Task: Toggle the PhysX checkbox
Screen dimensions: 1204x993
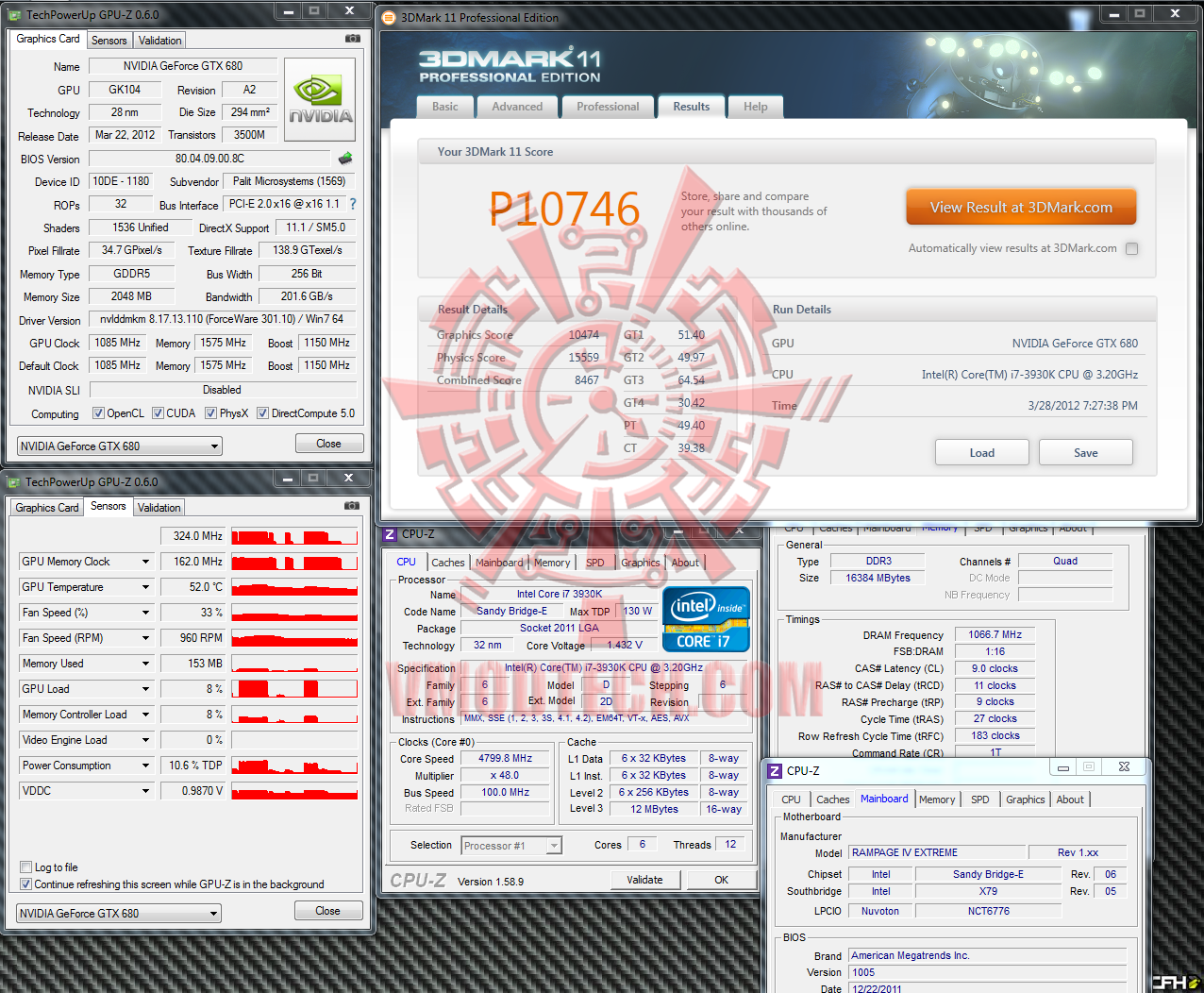Action: [x=210, y=413]
